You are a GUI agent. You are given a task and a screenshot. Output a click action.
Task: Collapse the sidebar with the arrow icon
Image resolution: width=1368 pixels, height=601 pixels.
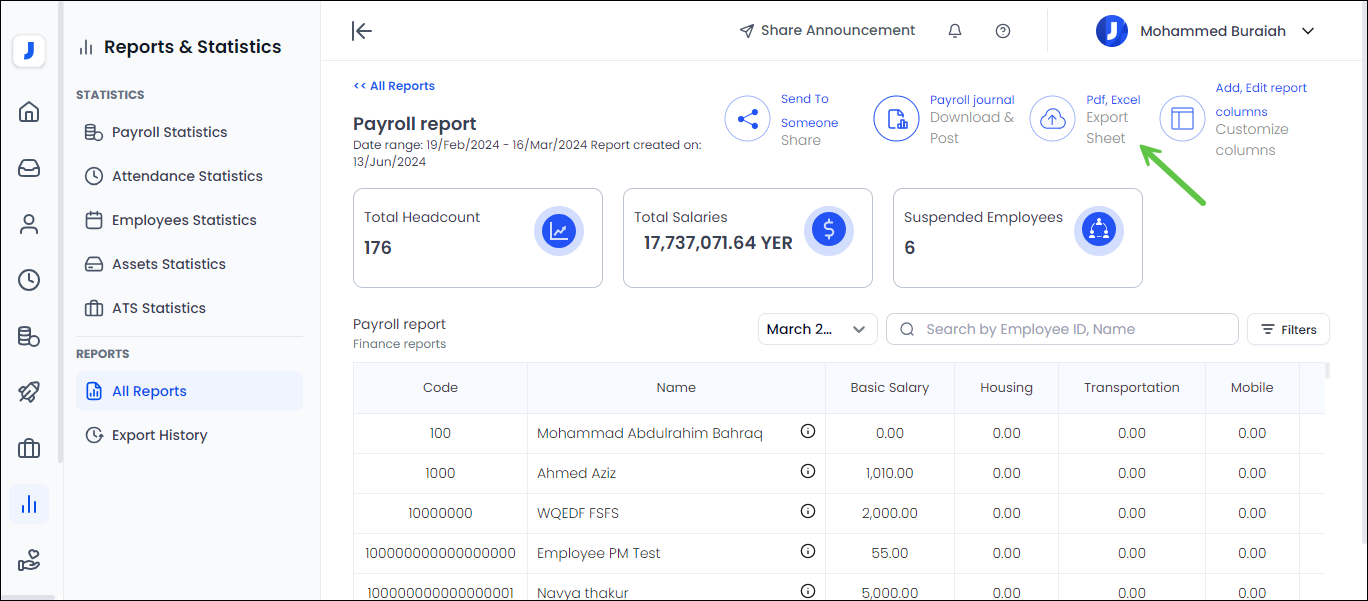(x=361, y=31)
